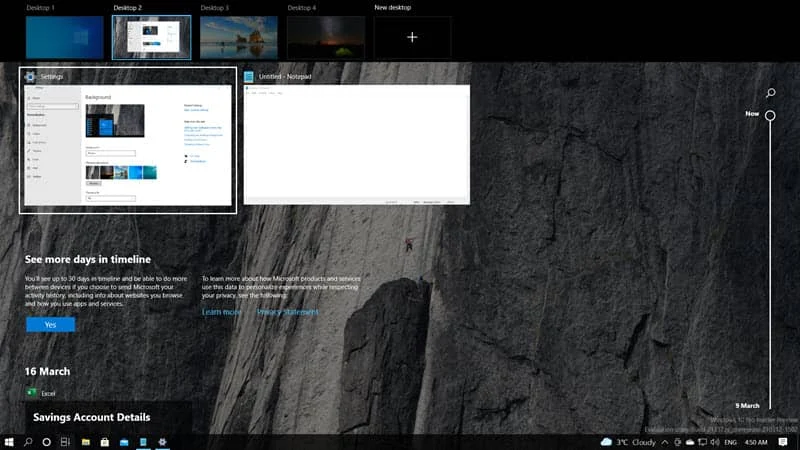This screenshot has width=800, height=450.
Task: Open the Desktop 4 thumbnail
Action: pos(326,37)
